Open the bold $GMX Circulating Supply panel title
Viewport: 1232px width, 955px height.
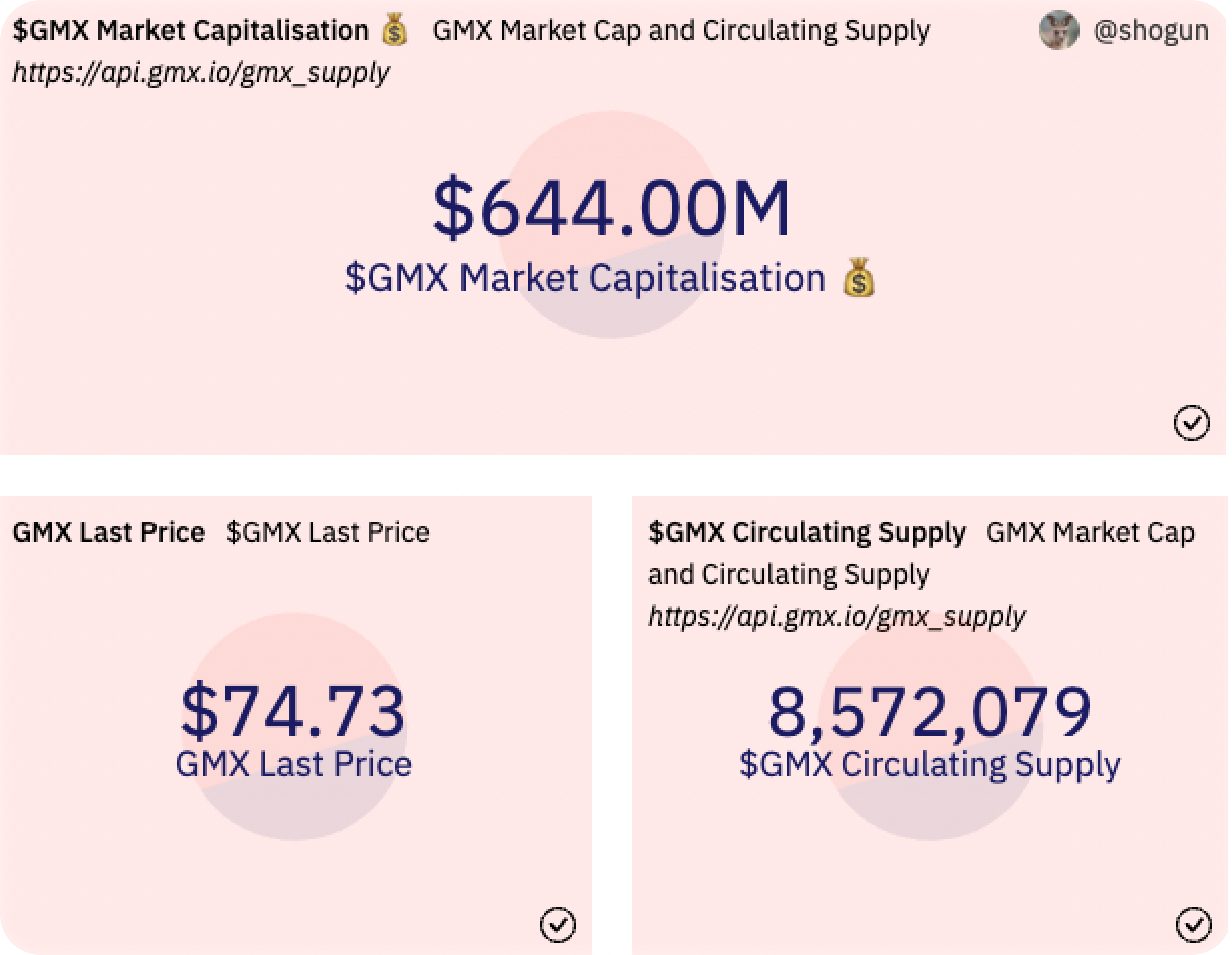click(807, 532)
